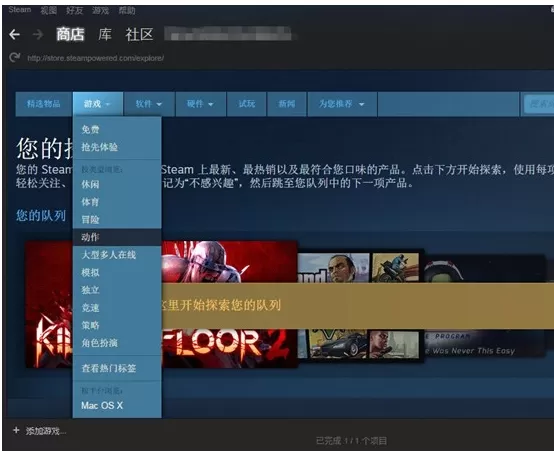Open the Grand Theft Auto V thumbnail
554x451 pixels.
click(x=360, y=267)
